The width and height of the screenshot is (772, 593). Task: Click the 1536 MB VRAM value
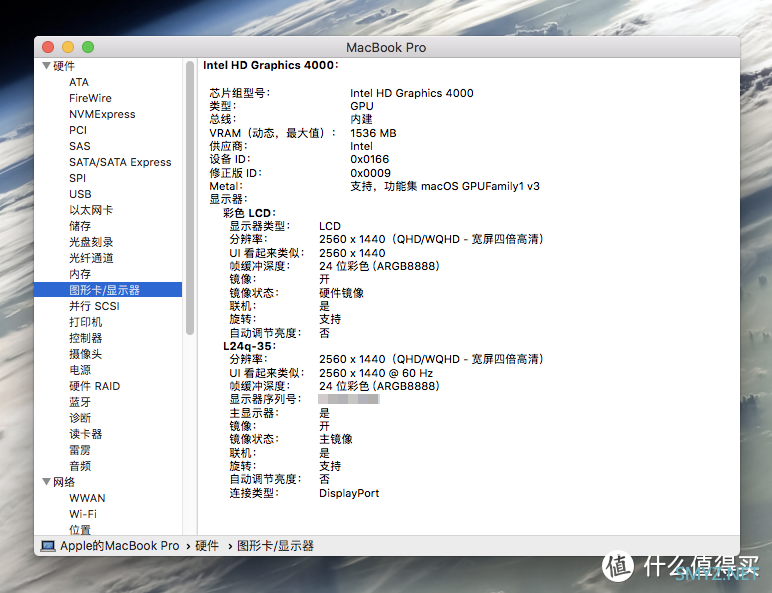click(x=373, y=133)
